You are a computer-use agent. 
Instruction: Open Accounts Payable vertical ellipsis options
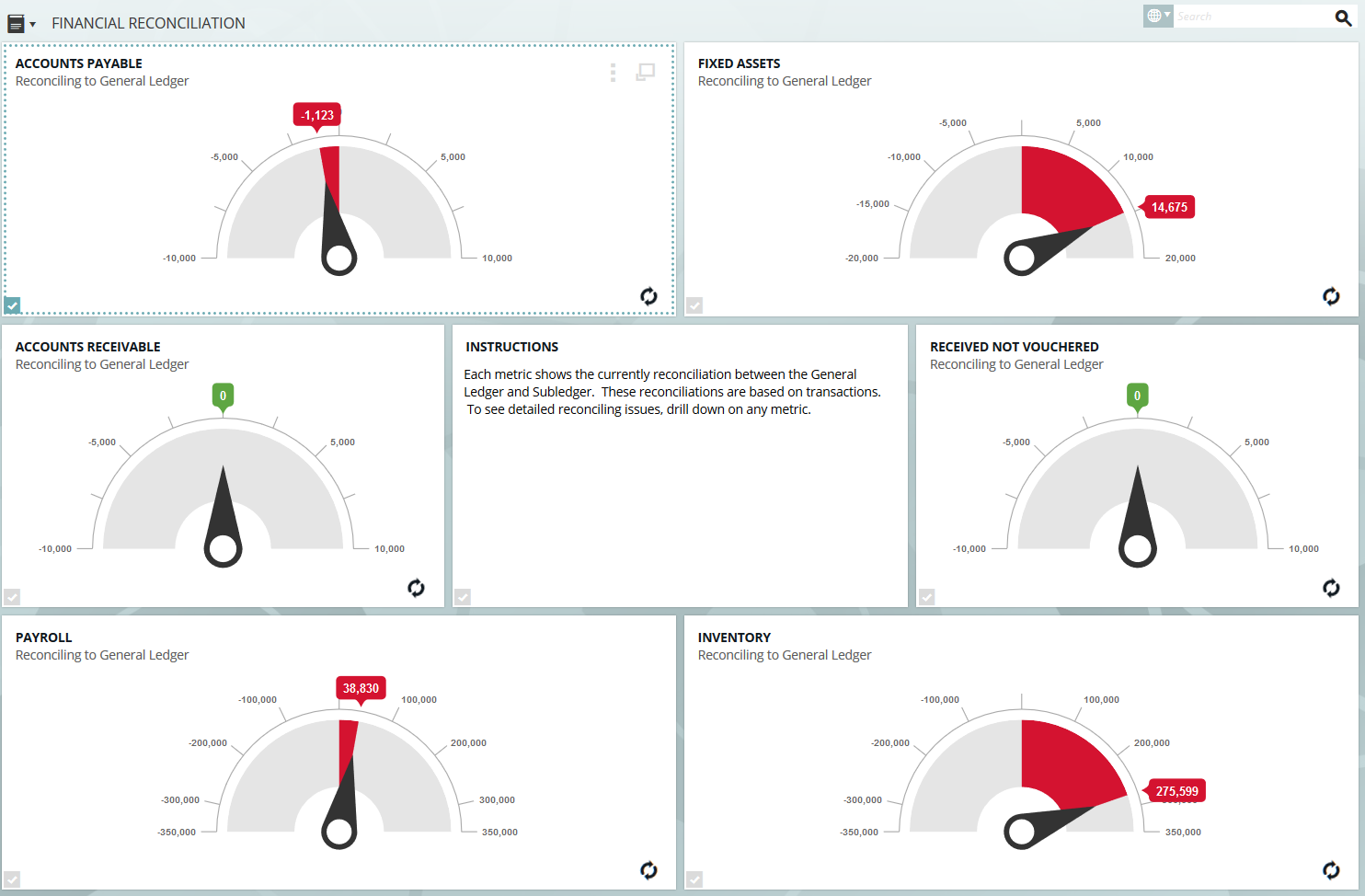click(x=613, y=73)
